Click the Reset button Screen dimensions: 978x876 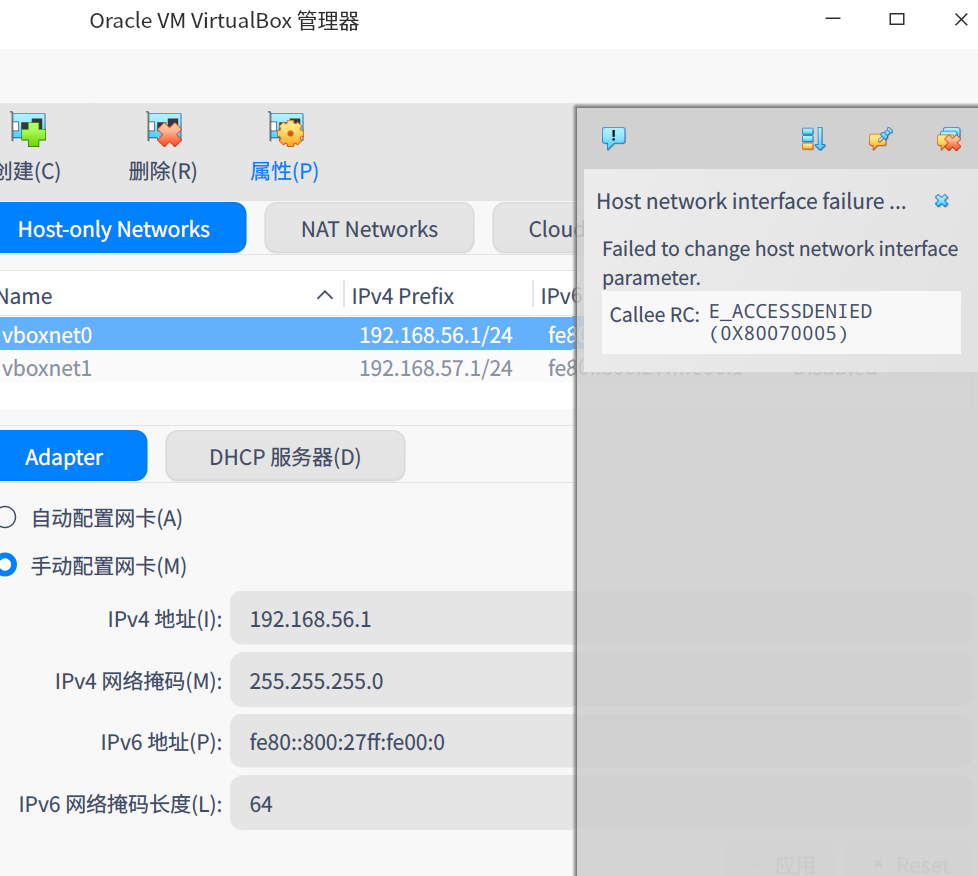click(x=910, y=863)
